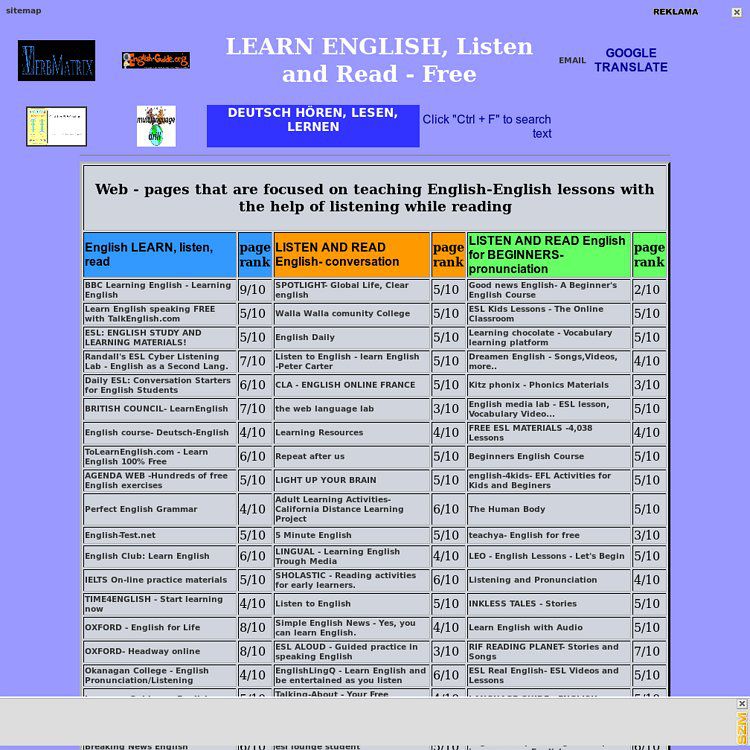The width and height of the screenshot is (750, 750).
Task: Open the VerbMatrix logo image
Action: point(56,60)
